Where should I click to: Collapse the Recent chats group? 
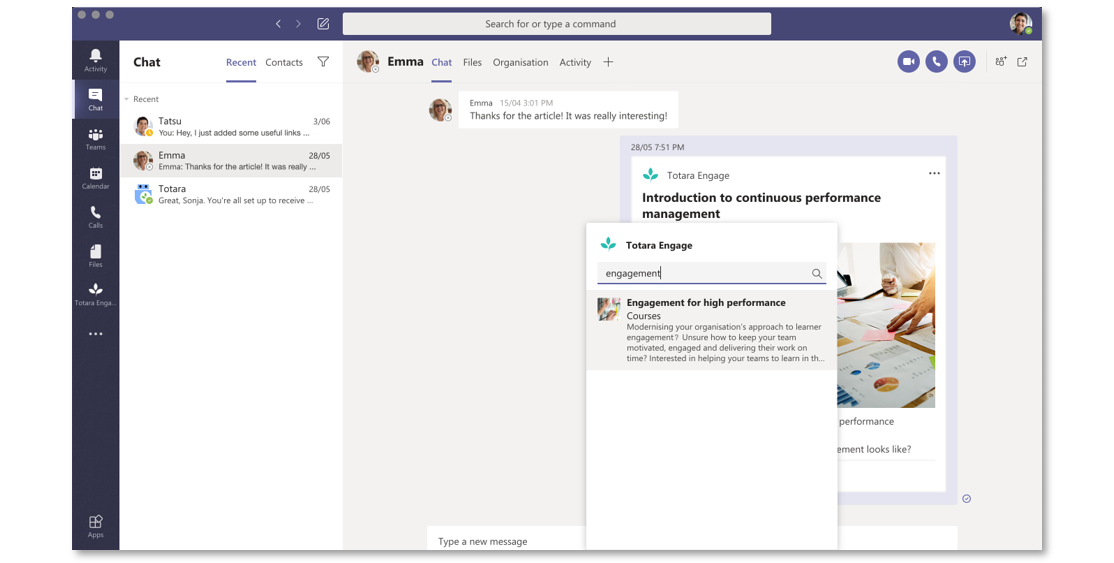tap(126, 99)
